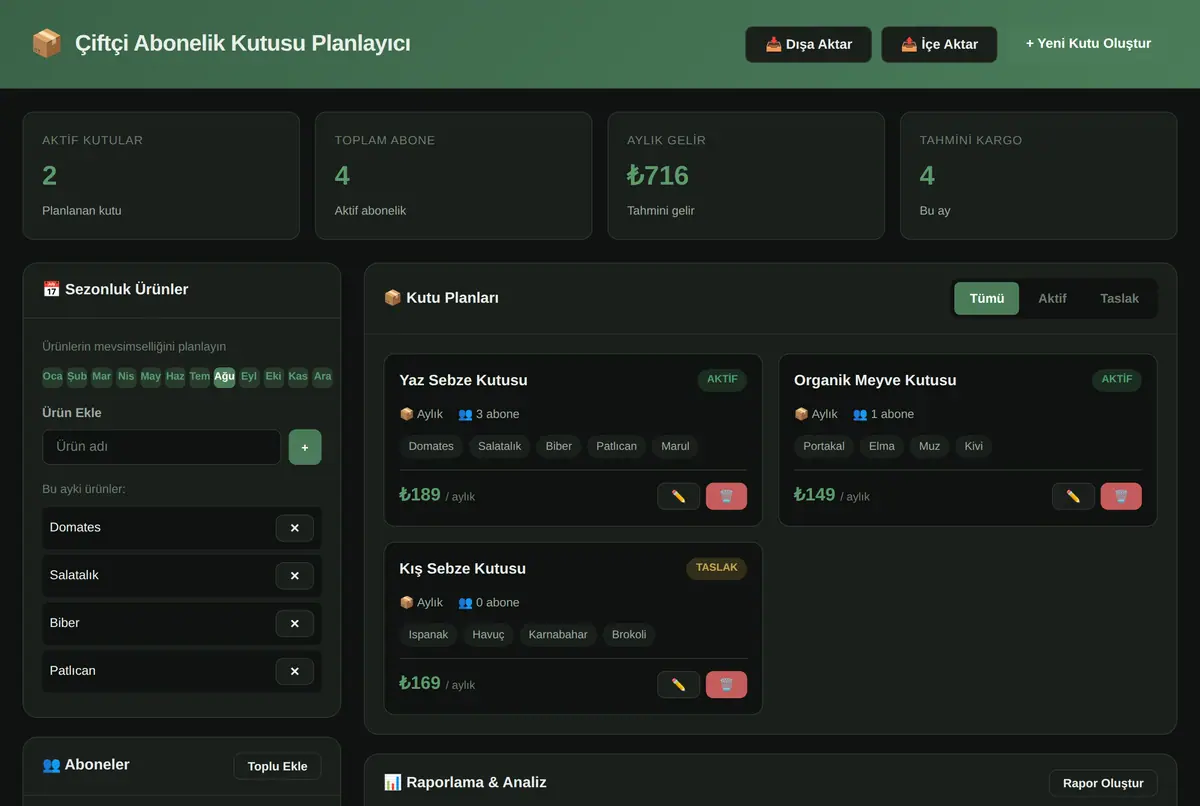
Task: Click the Havuç product tag
Action: coord(488,634)
